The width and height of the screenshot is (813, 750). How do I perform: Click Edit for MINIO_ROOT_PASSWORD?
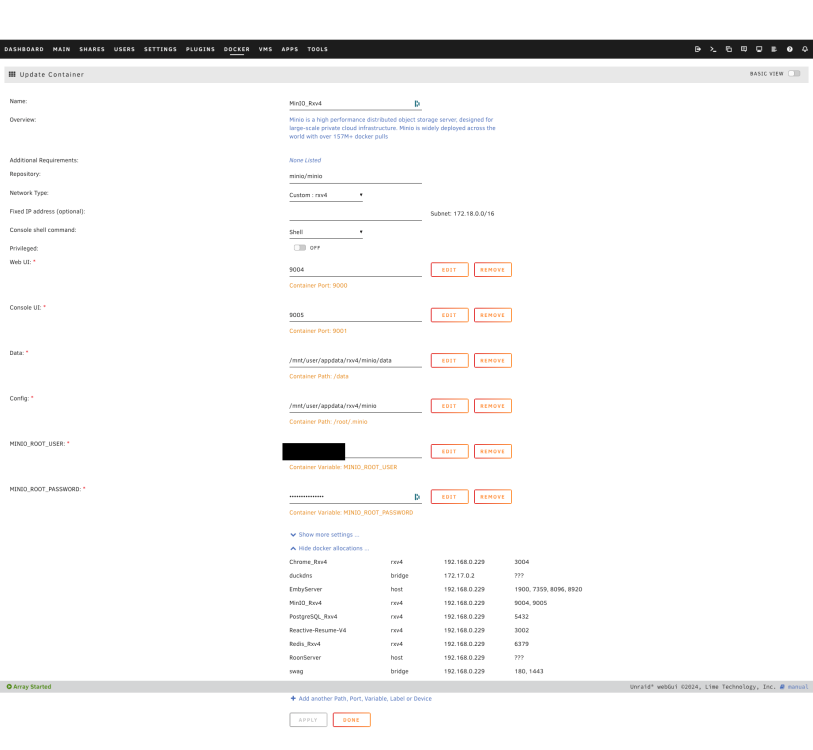tap(450, 497)
